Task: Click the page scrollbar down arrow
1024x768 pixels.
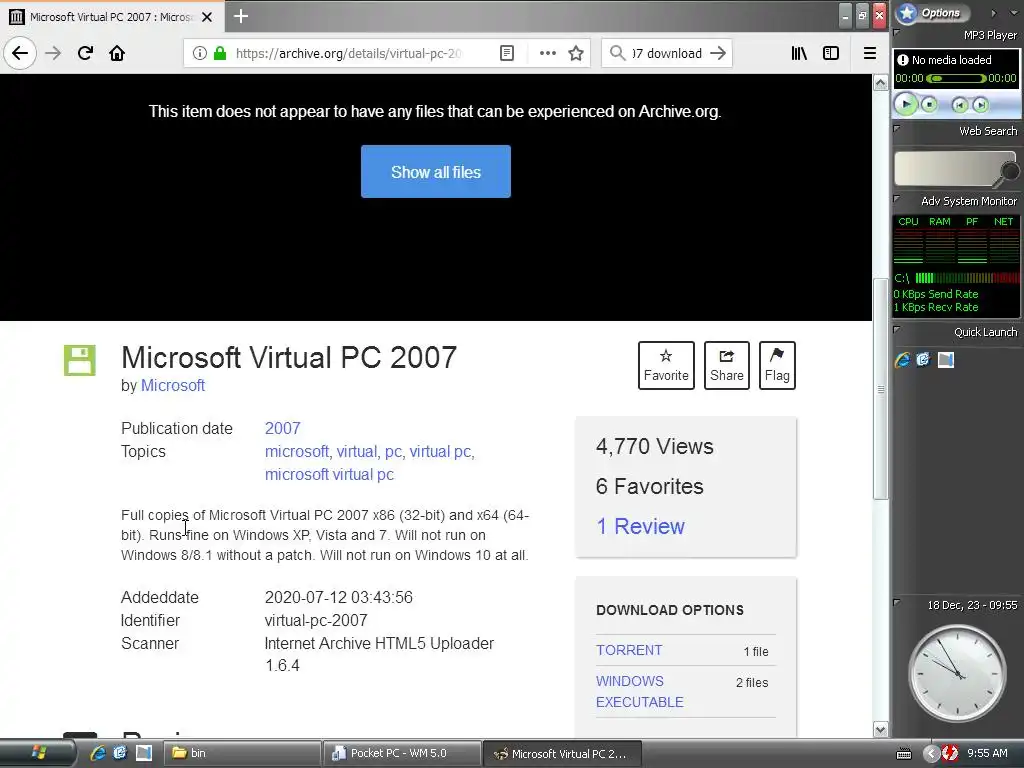Action: pos(880,729)
